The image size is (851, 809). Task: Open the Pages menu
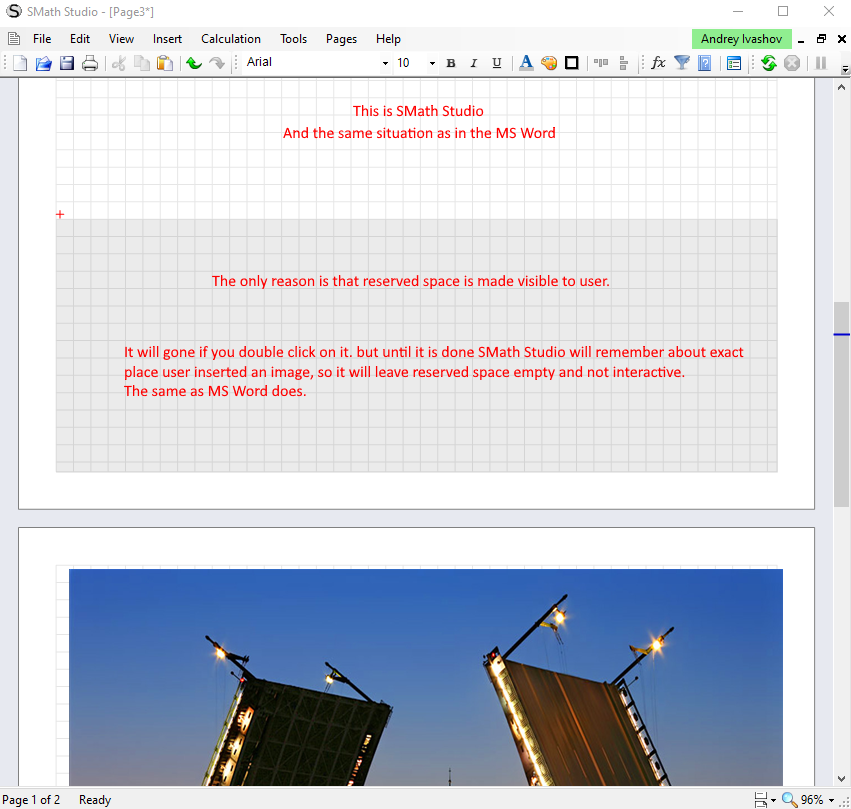(341, 39)
